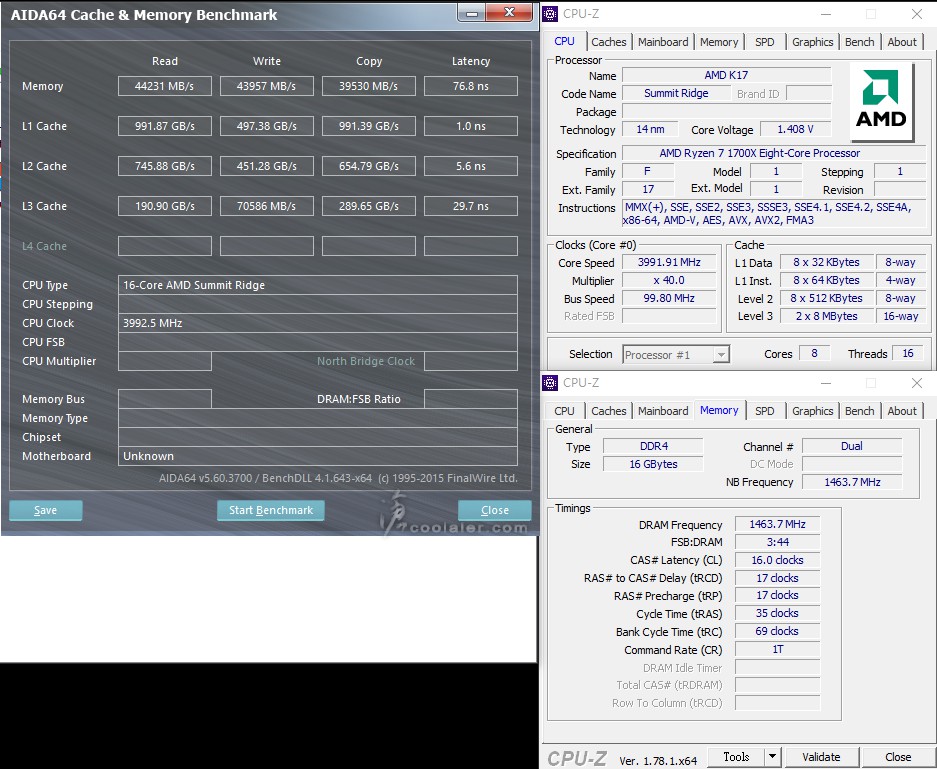Click the L2 Cache Read value 745.88 GB/s
The image size is (937, 769).
tap(164, 166)
